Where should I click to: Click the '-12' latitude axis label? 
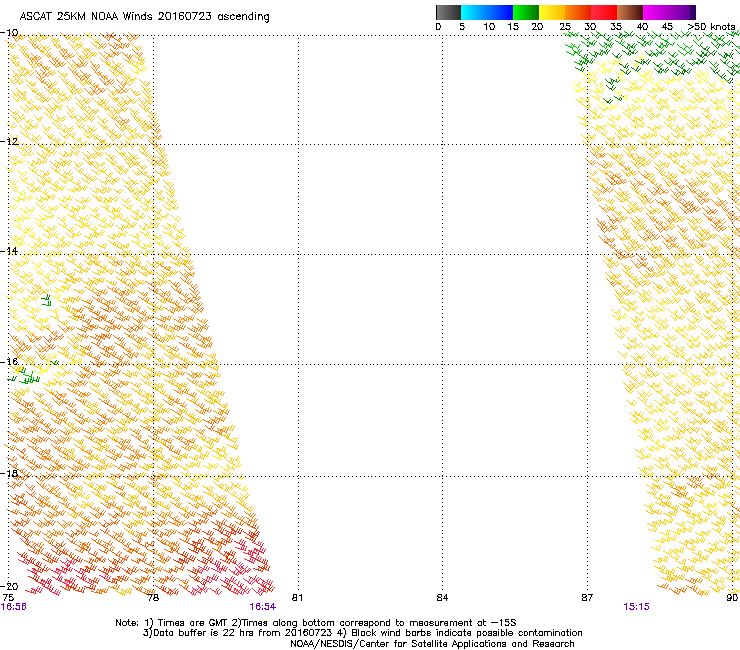9,142
